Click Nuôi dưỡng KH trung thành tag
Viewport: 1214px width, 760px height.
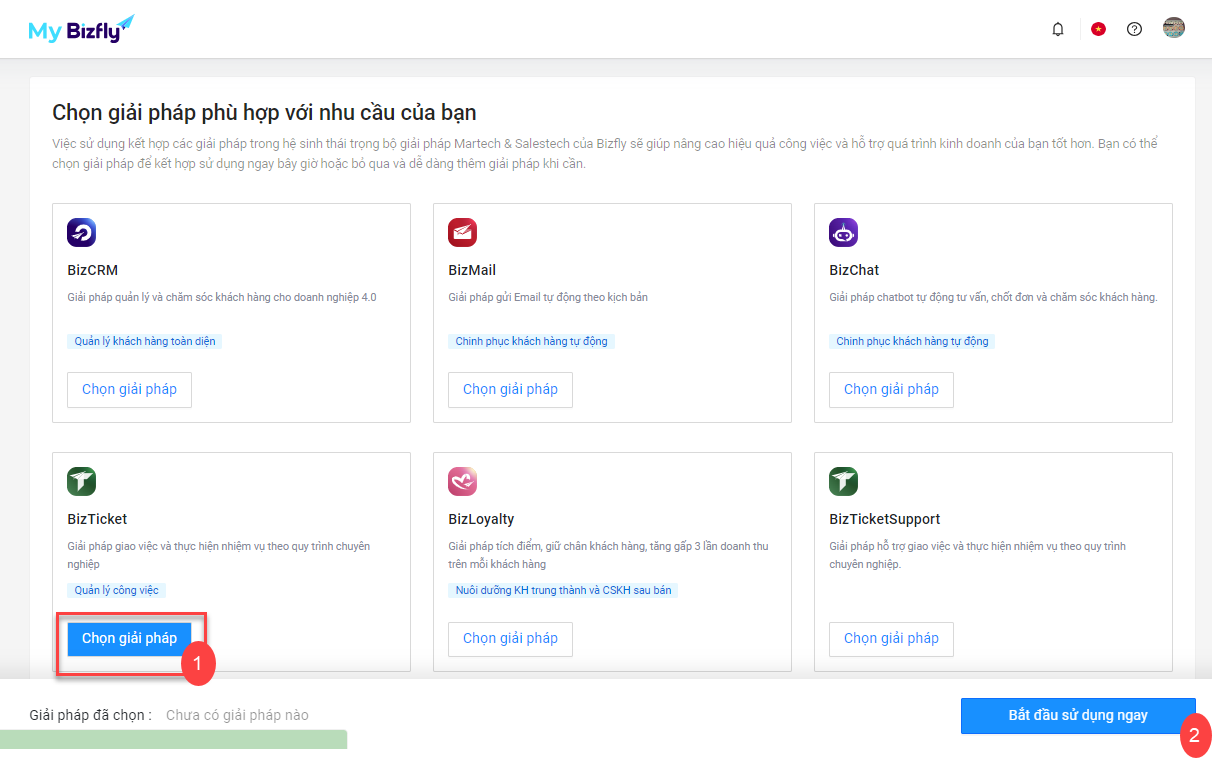(x=563, y=590)
